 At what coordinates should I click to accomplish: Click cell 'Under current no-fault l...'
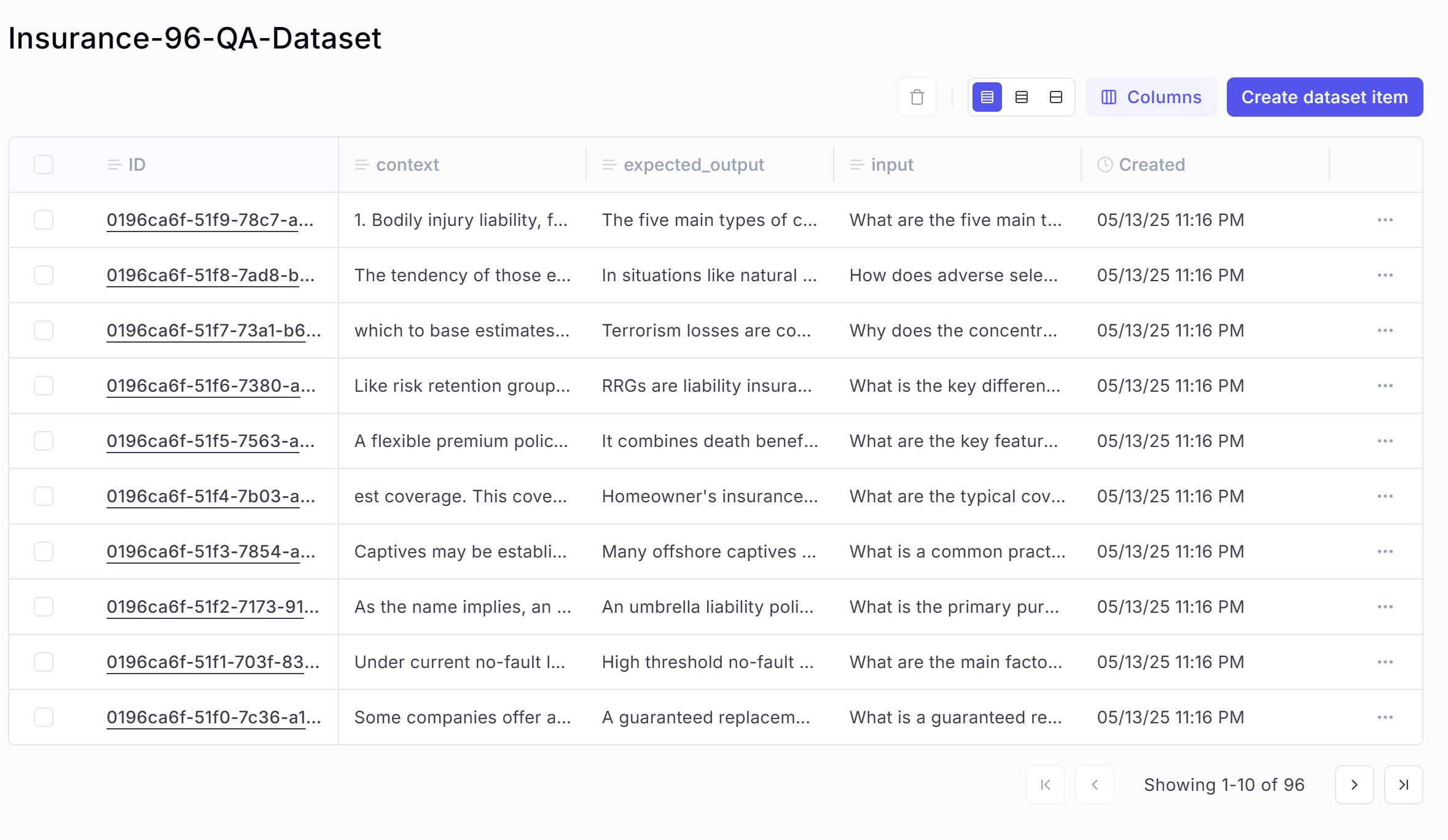[x=460, y=662]
